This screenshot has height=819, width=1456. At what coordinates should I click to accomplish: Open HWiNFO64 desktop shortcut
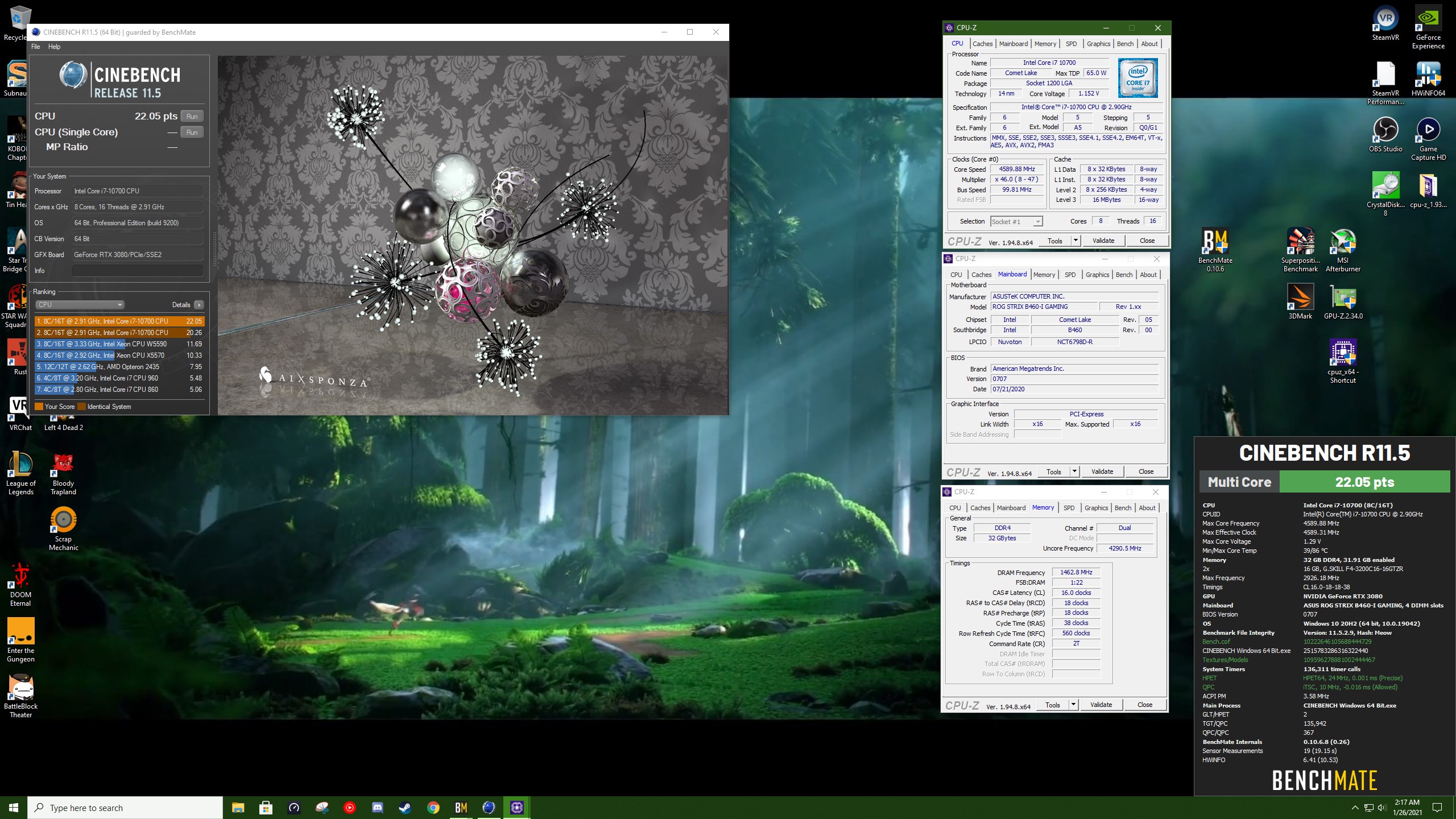point(1428,78)
